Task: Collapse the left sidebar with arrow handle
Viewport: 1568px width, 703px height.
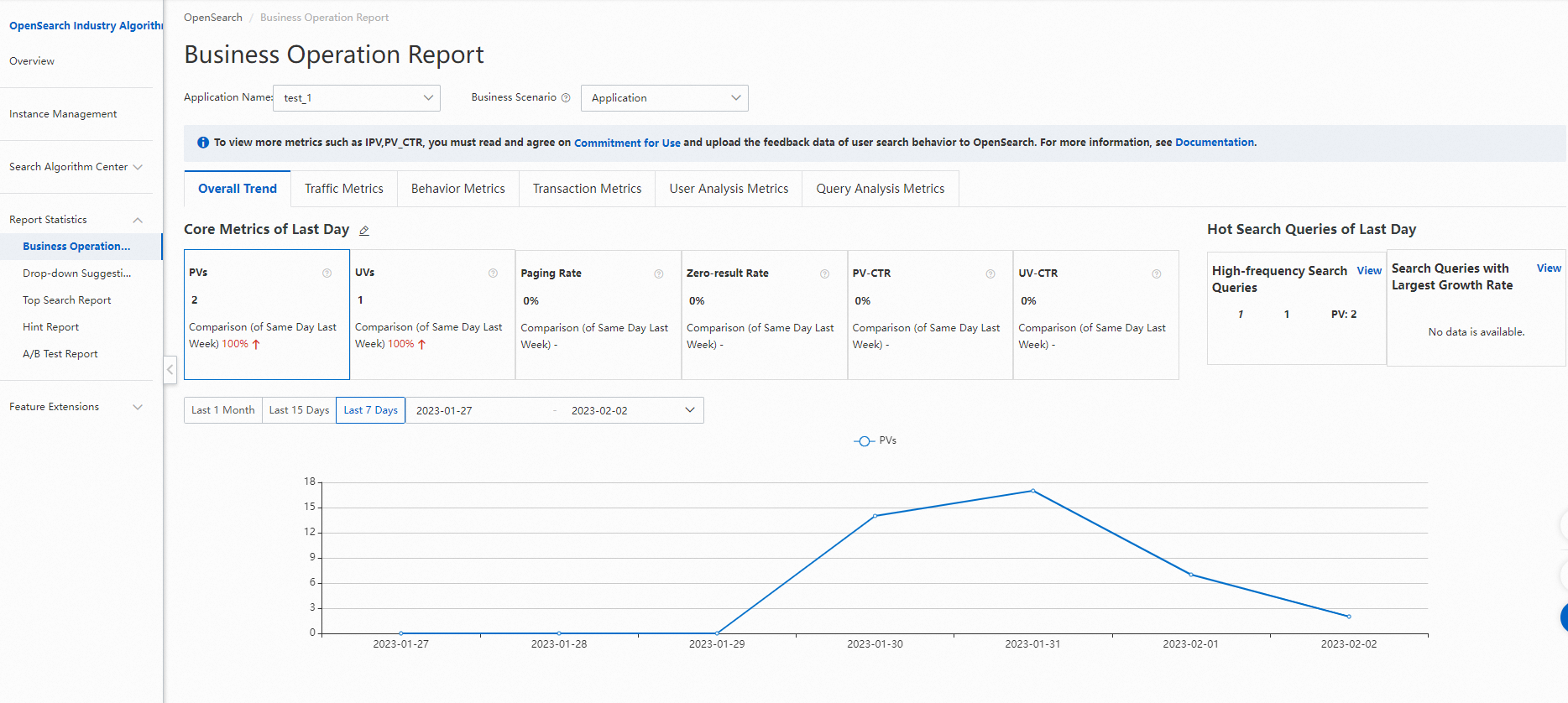Action: tap(170, 369)
